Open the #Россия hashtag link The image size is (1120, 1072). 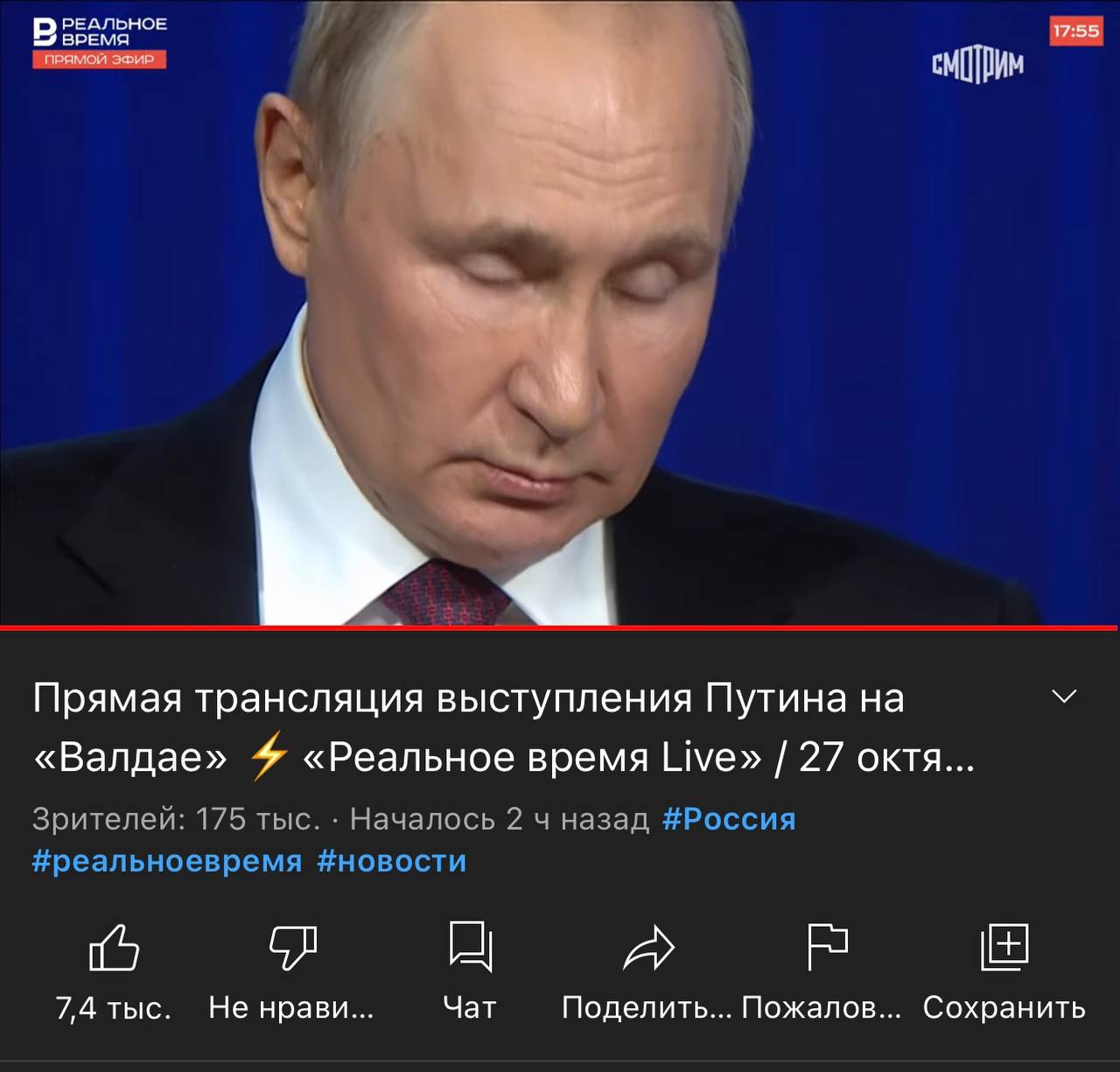click(729, 819)
